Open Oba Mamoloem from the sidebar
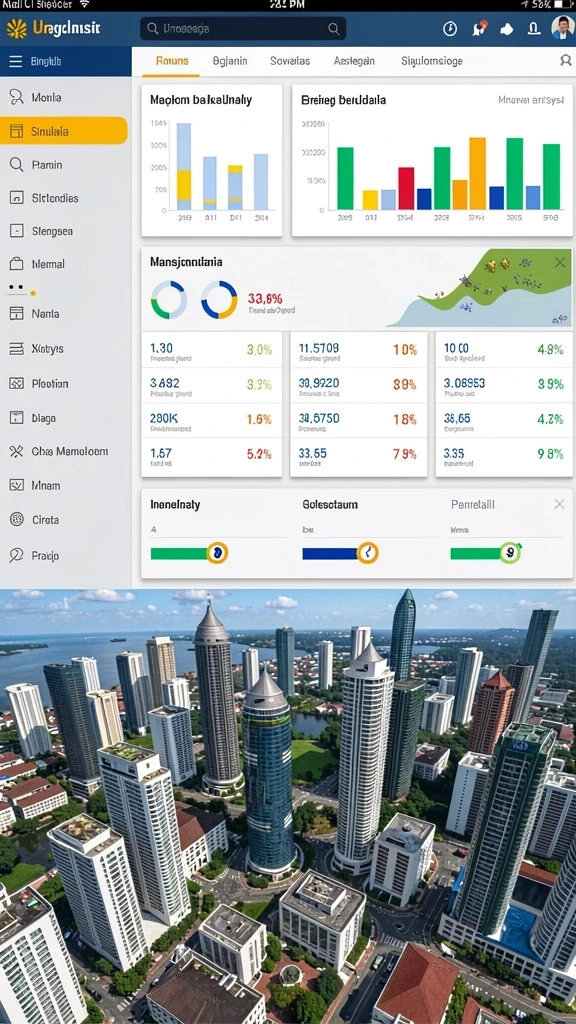 pyautogui.click(x=70, y=451)
